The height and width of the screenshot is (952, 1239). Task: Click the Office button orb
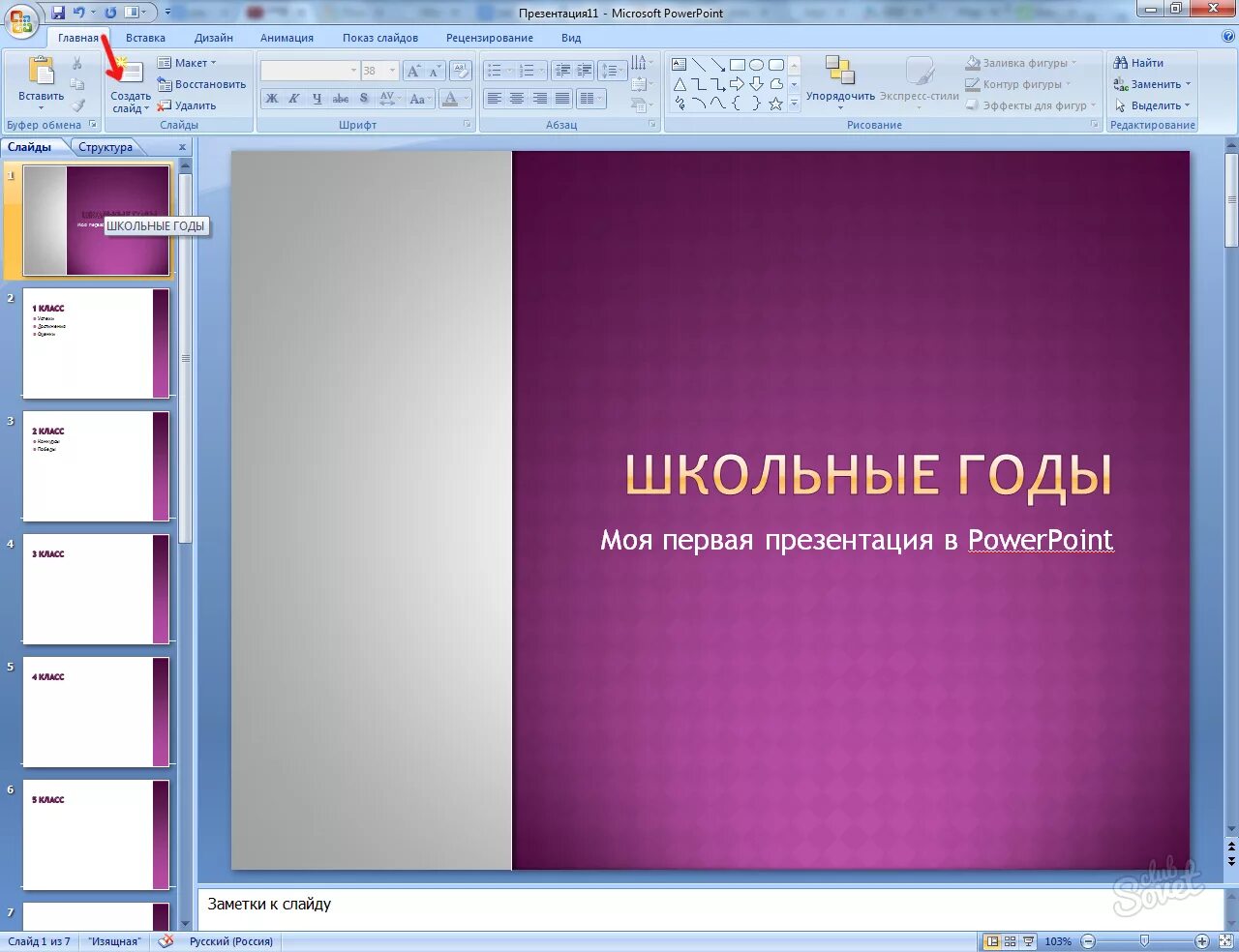pyautogui.click(x=21, y=20)
